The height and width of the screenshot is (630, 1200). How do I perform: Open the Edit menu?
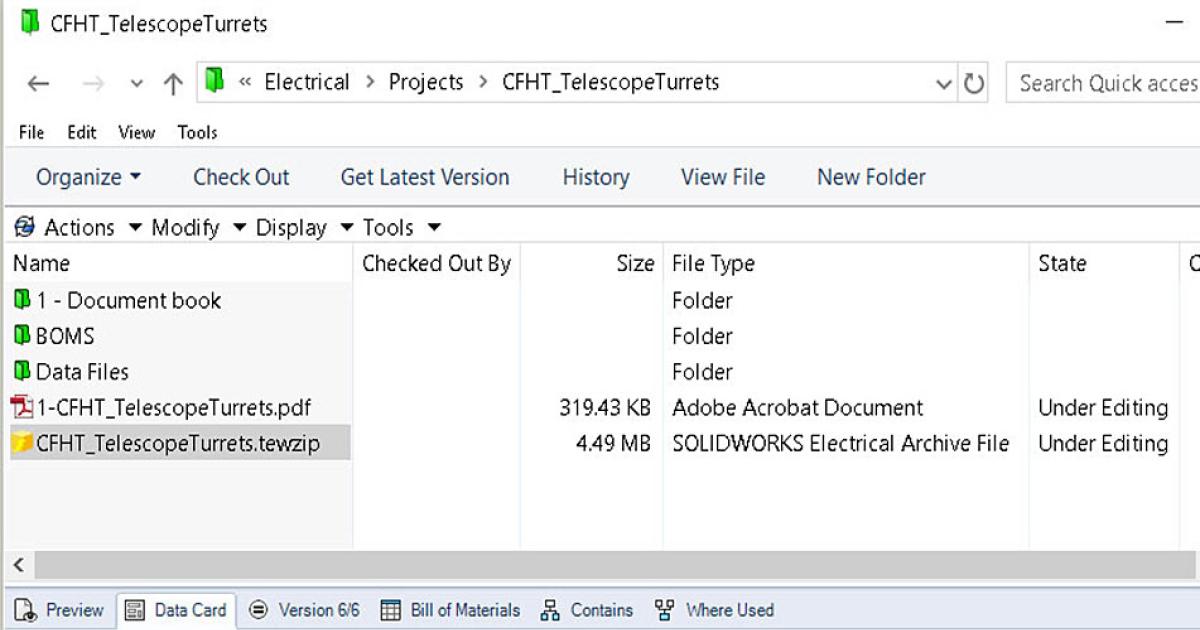click(81, 132)
